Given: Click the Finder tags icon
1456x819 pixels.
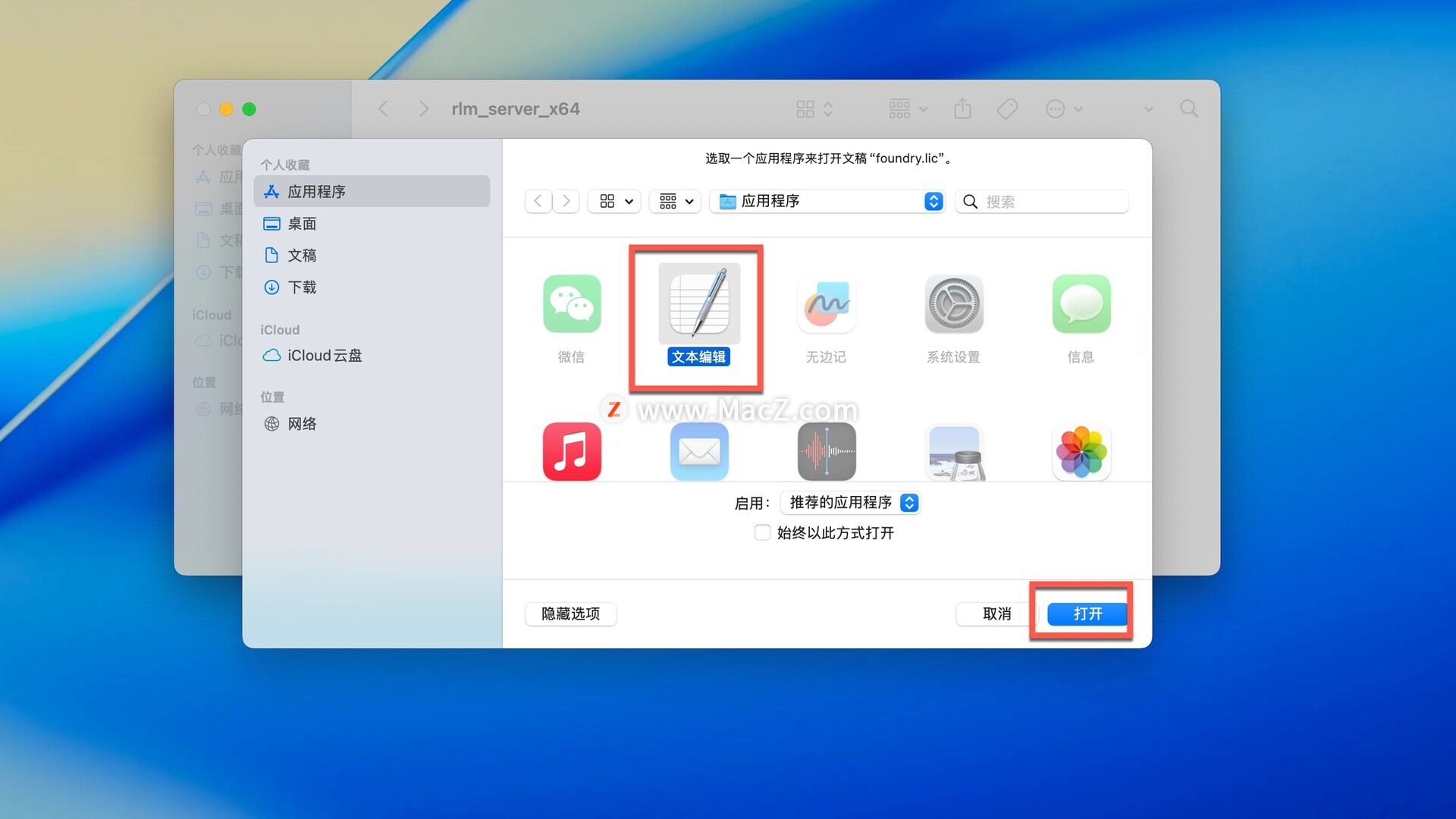Looking at the screenshot, I should click(1007, 109).
